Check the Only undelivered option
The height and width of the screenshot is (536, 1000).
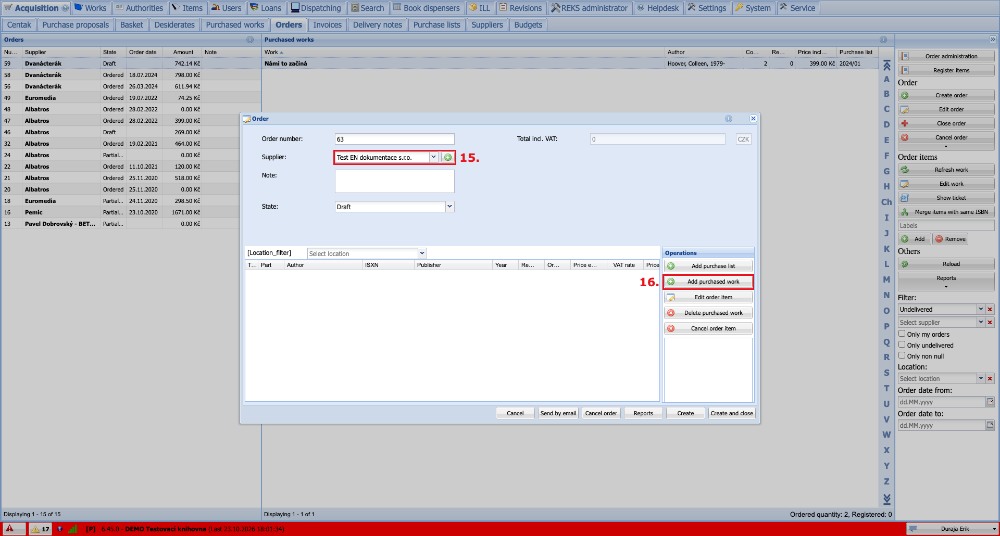click(x=902, y=345)
